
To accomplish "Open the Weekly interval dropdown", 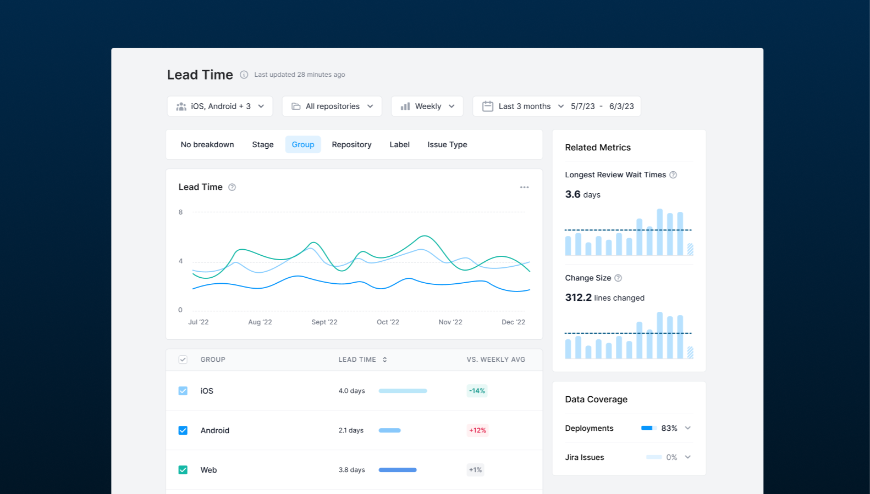I will 427,106.
